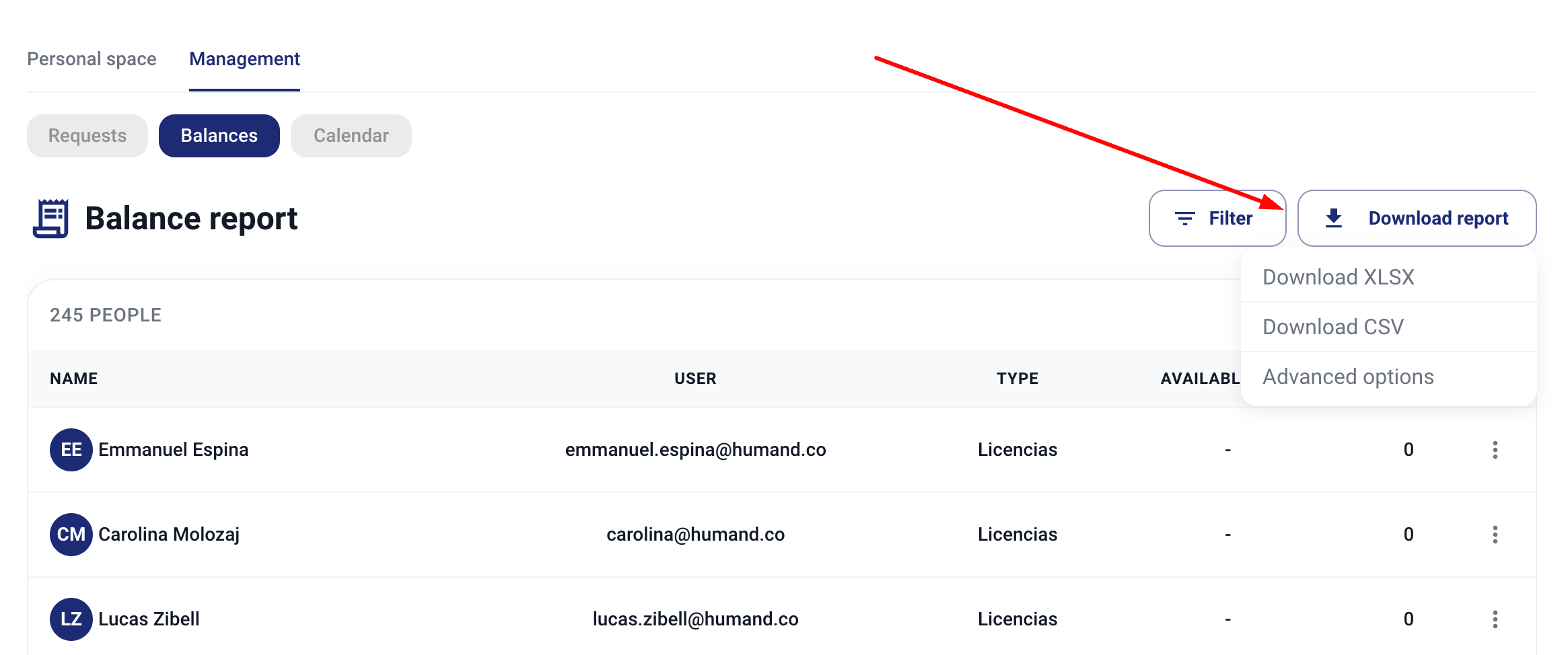Select the Management tab
This screenshot has height=655, width=1568.
(244, 59)
